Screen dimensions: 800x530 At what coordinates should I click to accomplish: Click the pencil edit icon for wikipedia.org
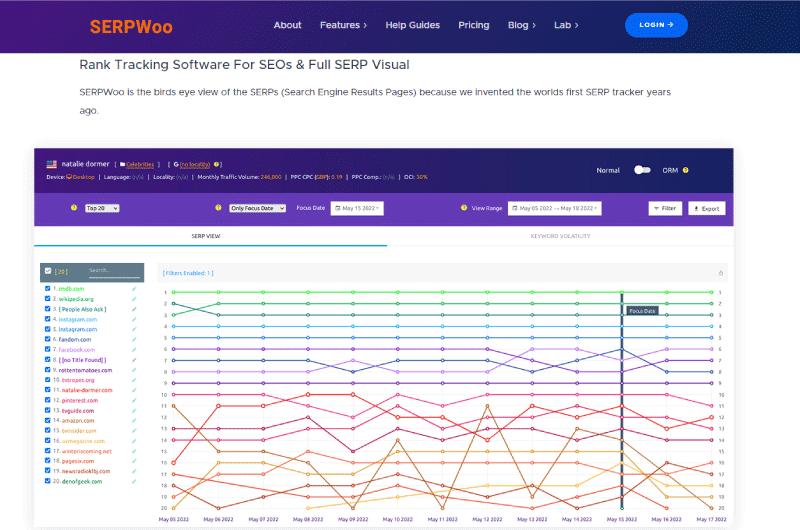(134, 299)
